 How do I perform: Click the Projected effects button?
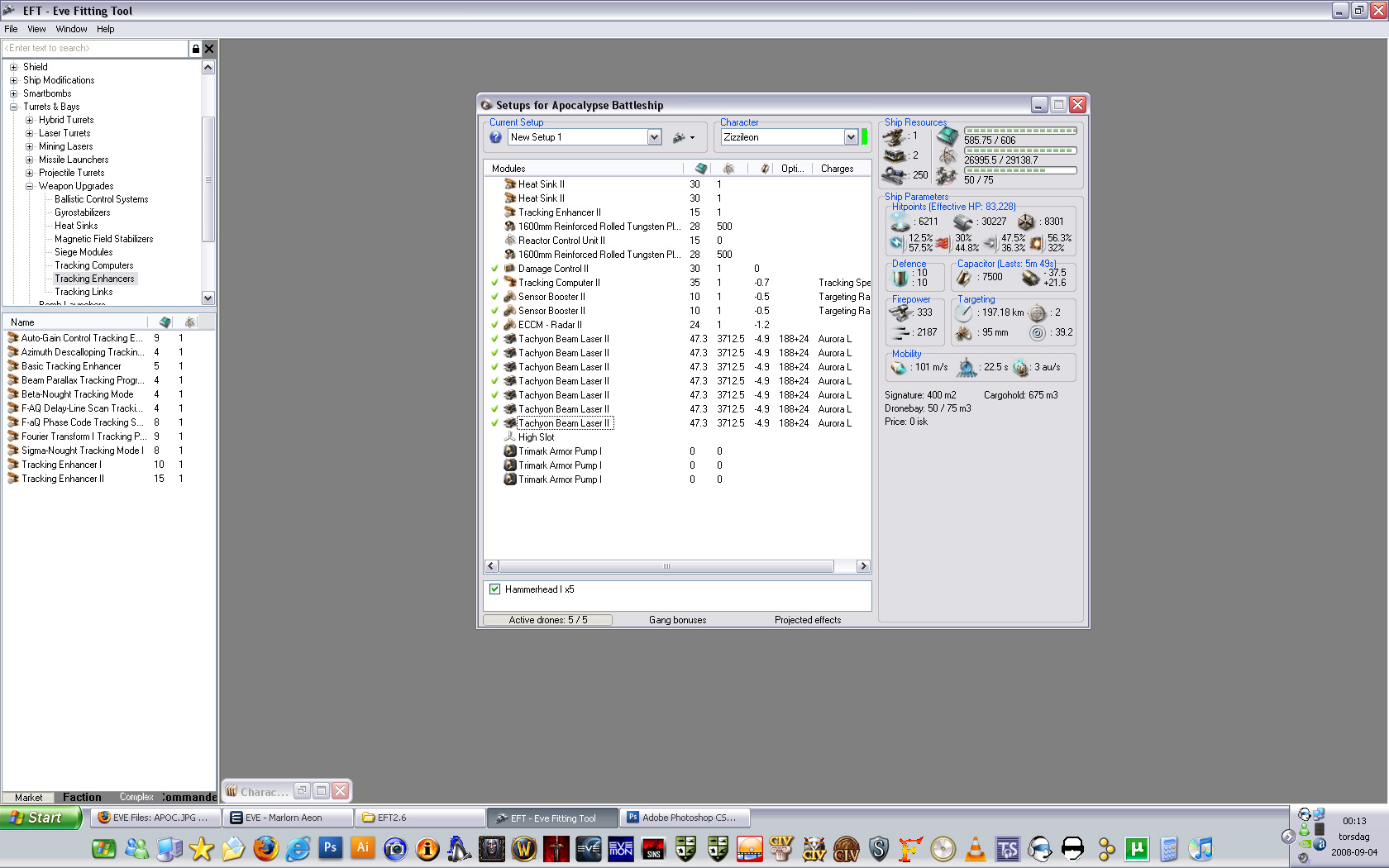point(807,620)
